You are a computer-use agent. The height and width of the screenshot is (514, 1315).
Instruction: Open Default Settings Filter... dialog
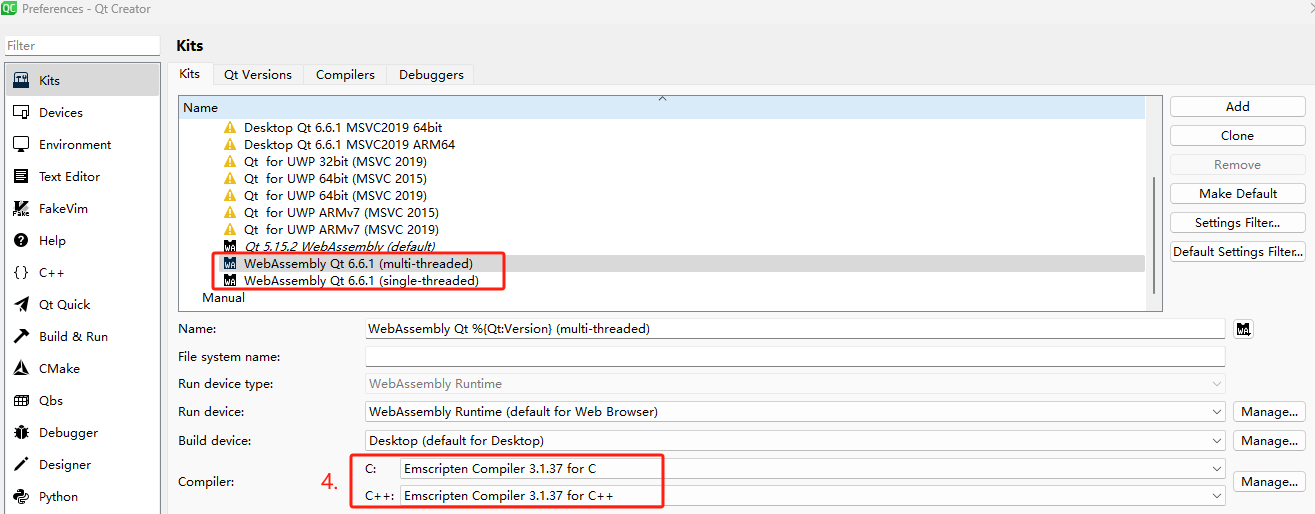1238,251
